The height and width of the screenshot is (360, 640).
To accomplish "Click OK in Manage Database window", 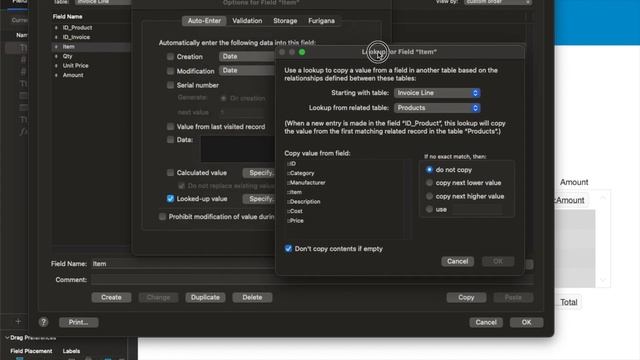I will point(527,322).
